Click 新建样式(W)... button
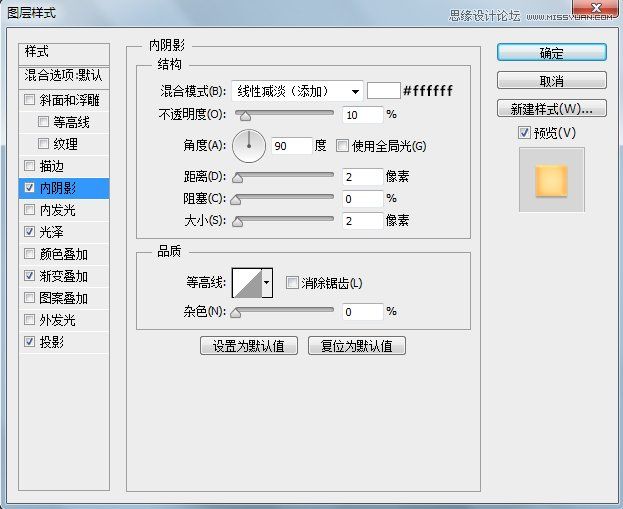 [552, 108]
